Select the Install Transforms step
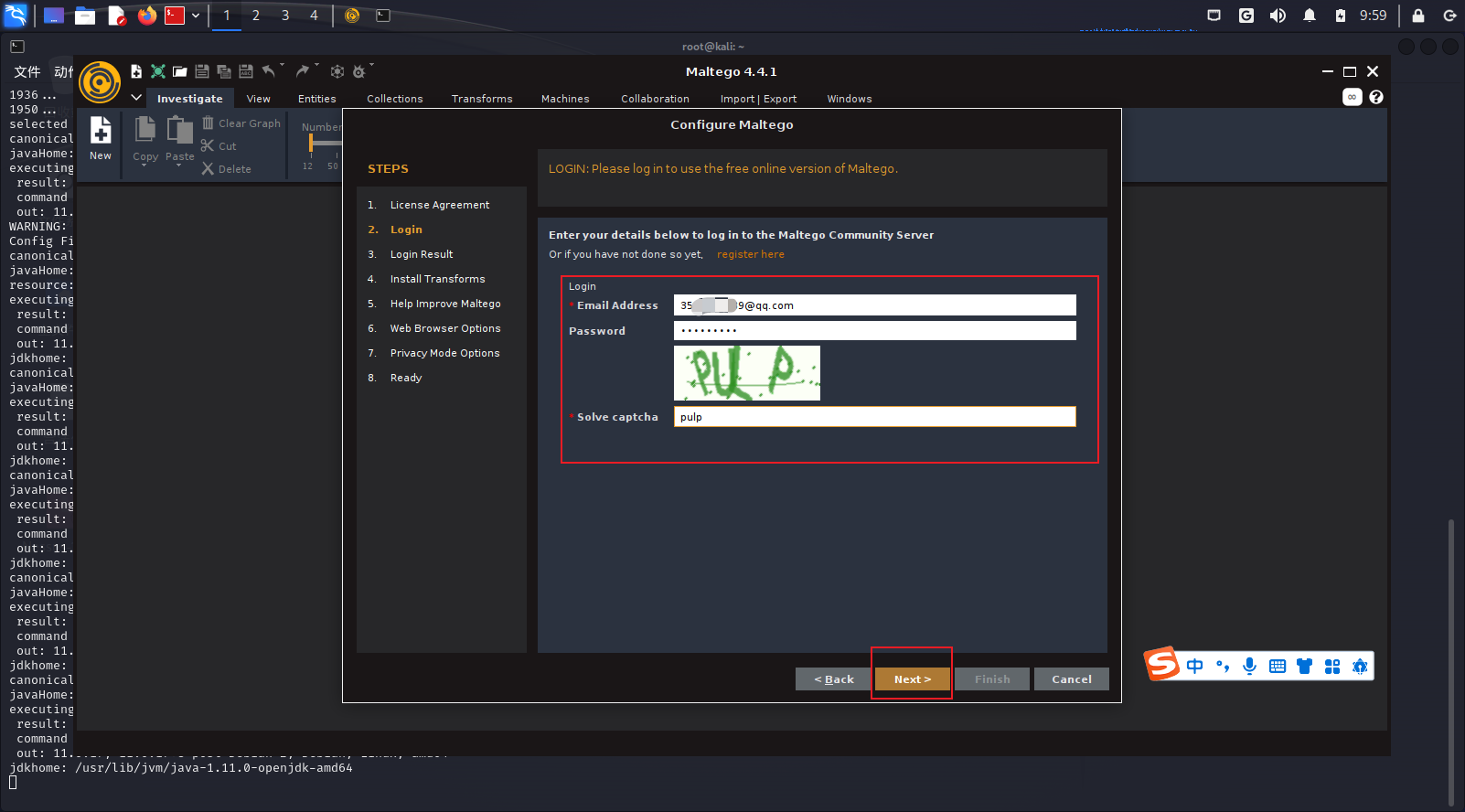This screenshot has height=812, width=1465. pyautogui.click(x=437, y=279)
